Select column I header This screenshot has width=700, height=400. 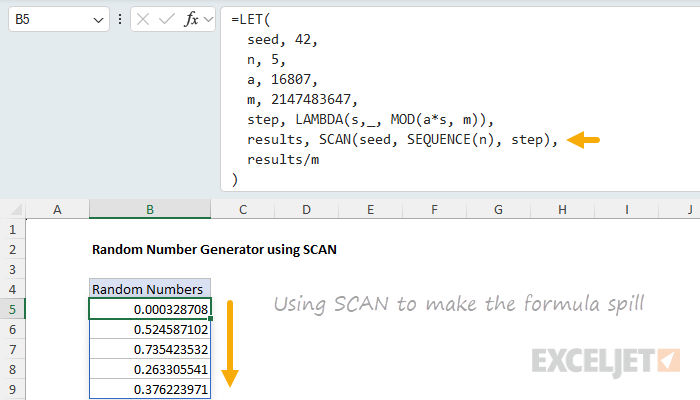(626, 209)
